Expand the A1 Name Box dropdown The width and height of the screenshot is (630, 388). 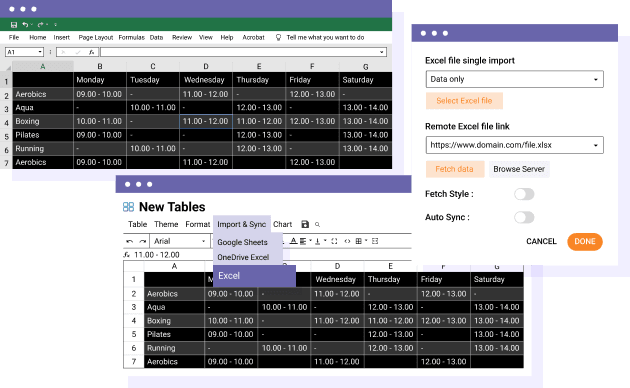pos(40,52)
